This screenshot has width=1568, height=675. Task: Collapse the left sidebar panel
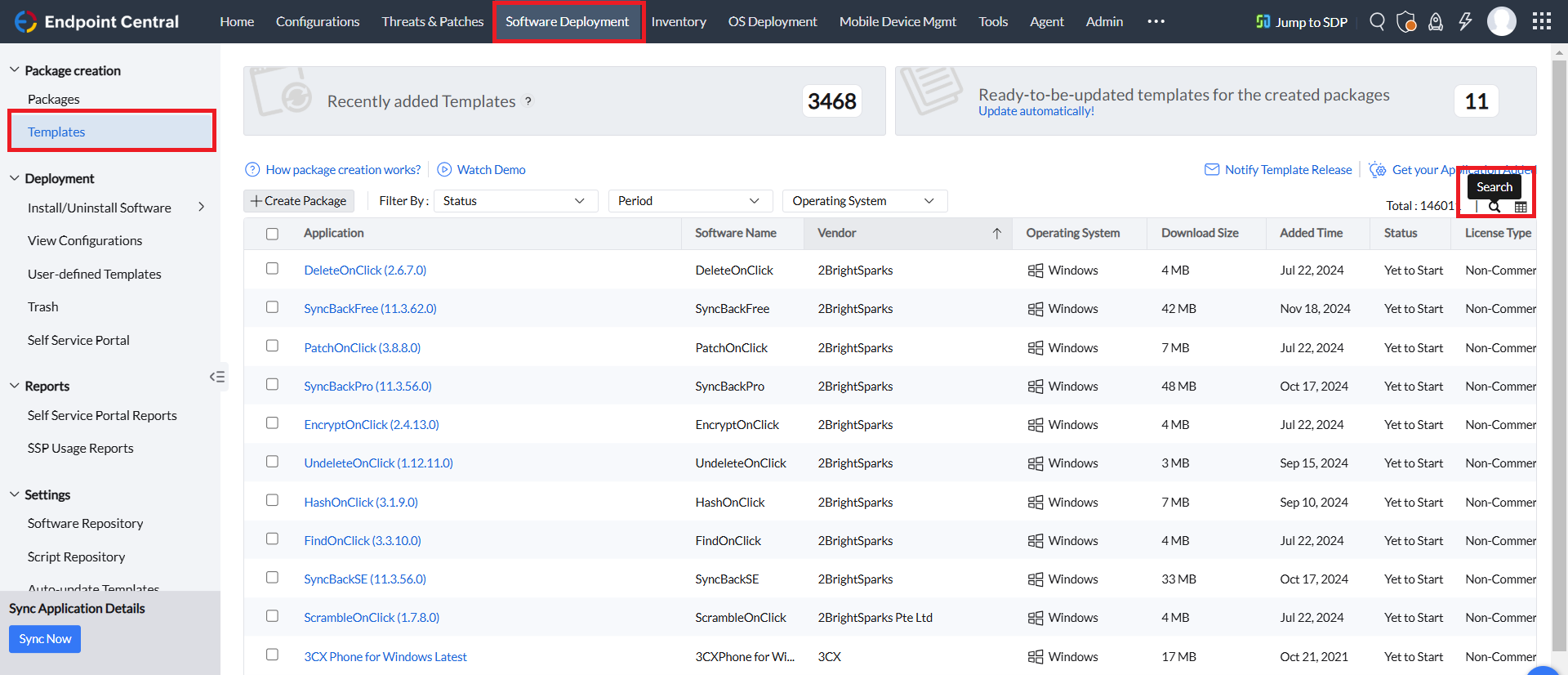tap(217, 377)
